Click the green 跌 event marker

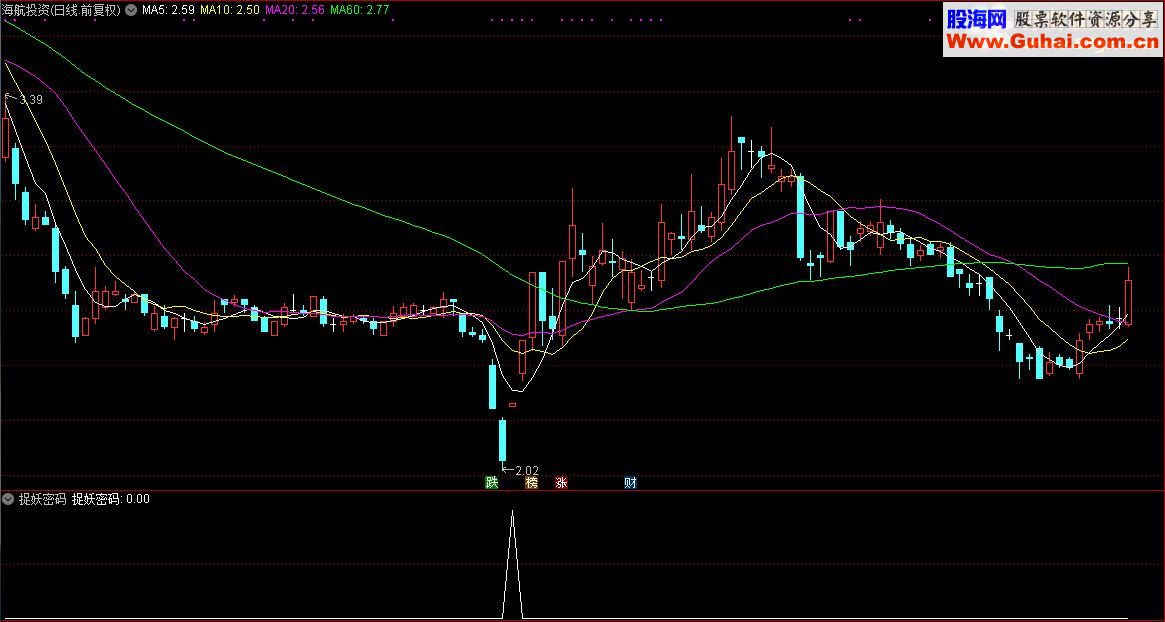[x=491, y=482]
